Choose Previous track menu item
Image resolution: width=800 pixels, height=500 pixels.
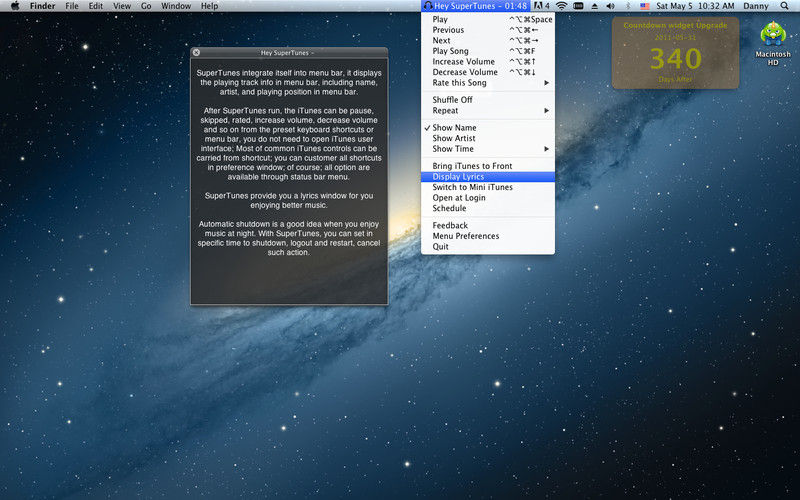(488, 30)
